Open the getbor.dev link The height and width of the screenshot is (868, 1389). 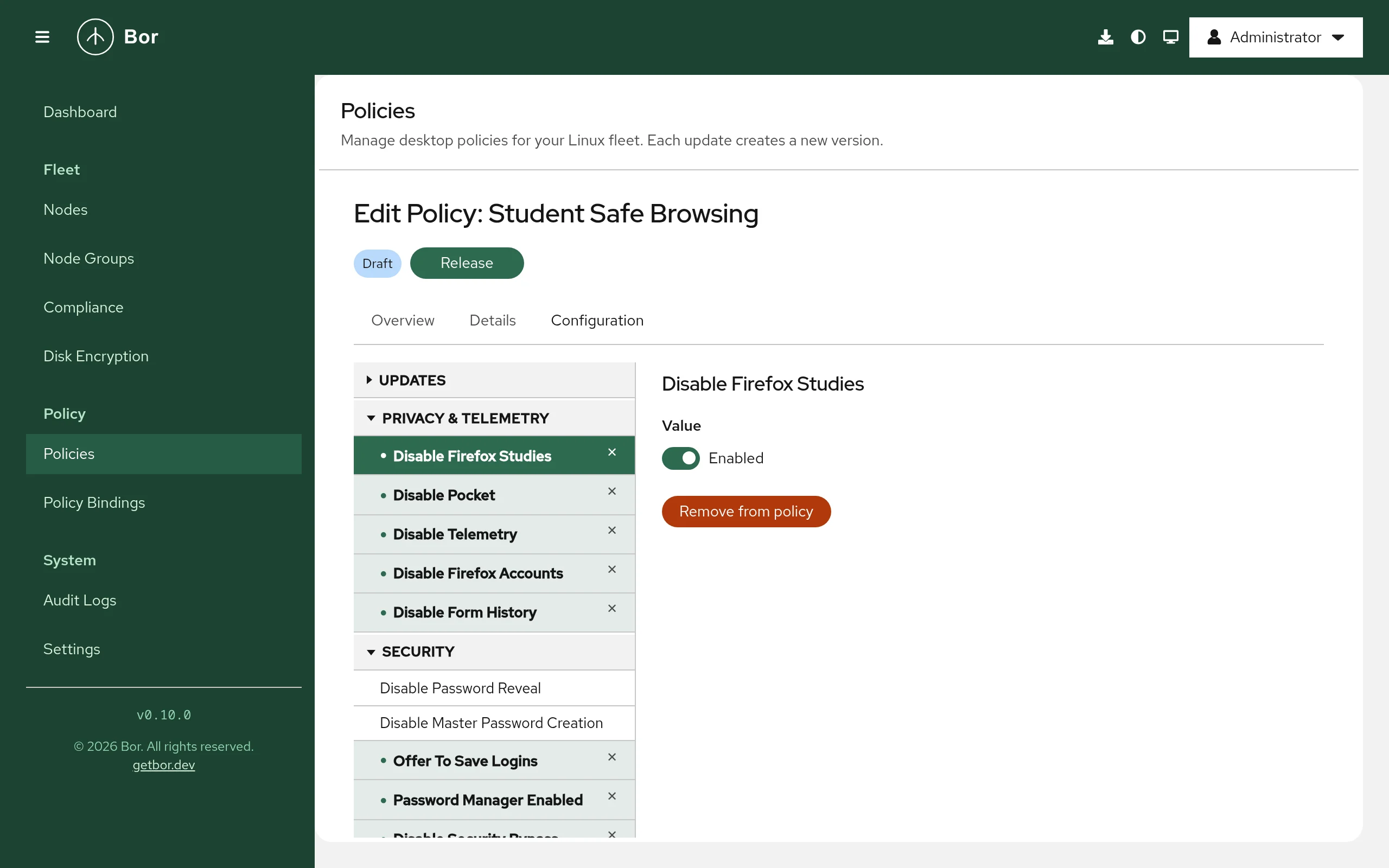163,765
